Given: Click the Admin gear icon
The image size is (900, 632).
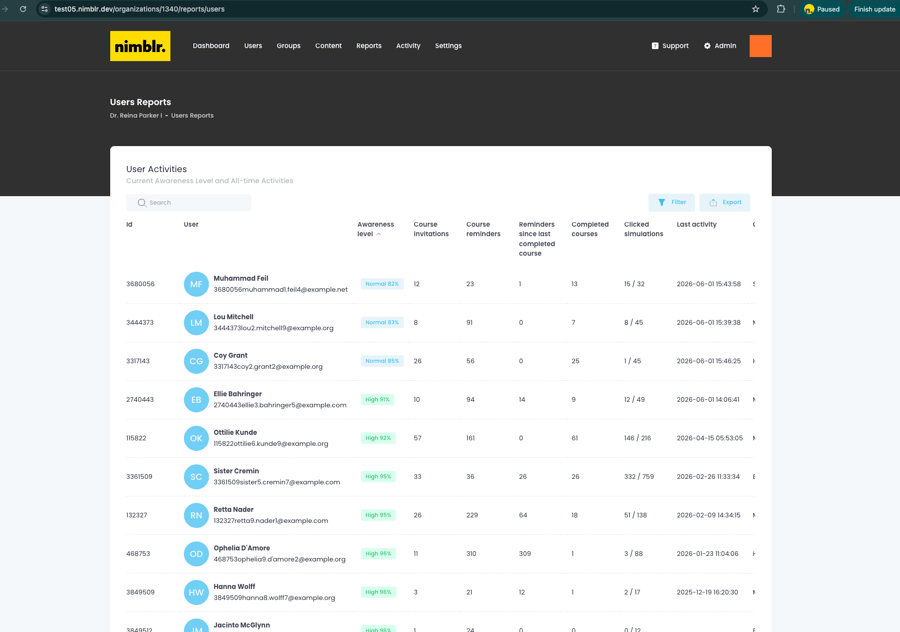Looking at the screenshot, I should click(707, 46).
